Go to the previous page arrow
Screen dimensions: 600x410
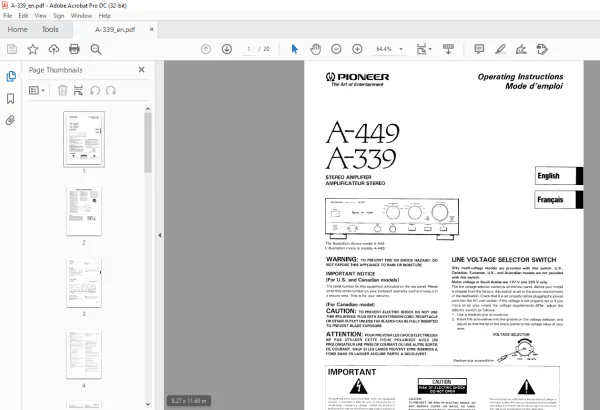pyautogui.click(x=206, y=49)
